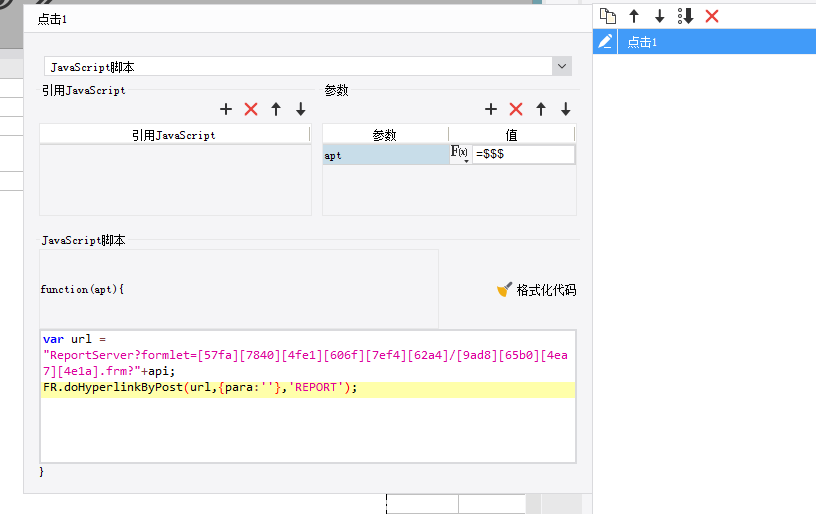Move the parameter down
Viewport: 816px width, 514px height.
[x=566, y=109]
